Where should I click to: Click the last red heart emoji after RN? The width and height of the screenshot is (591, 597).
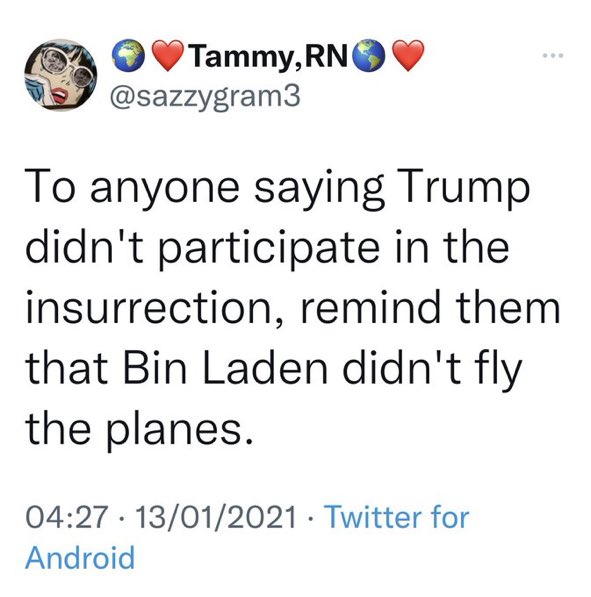point(408,56)
